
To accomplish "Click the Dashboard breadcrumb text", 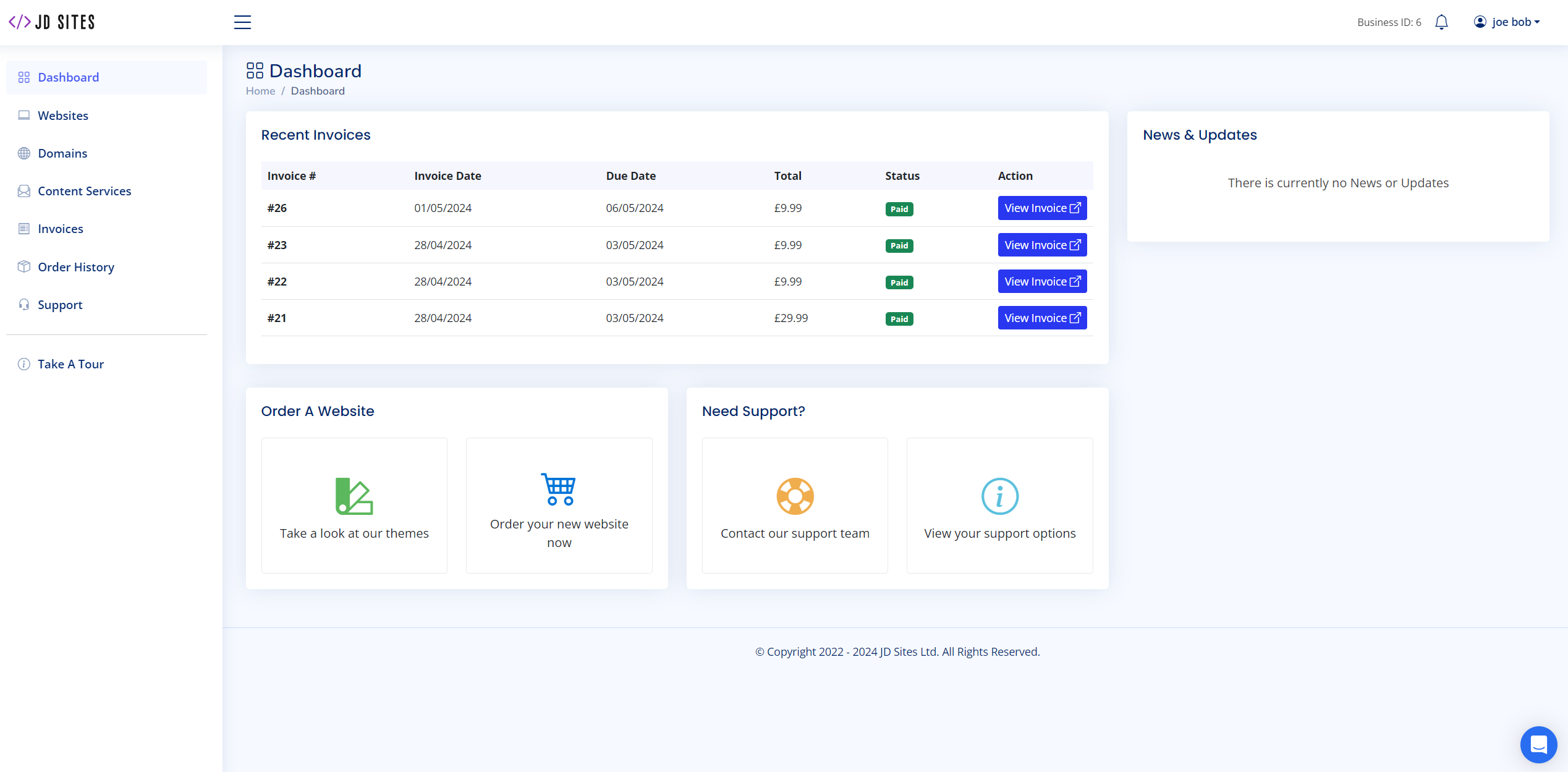I will pos(318,91).
